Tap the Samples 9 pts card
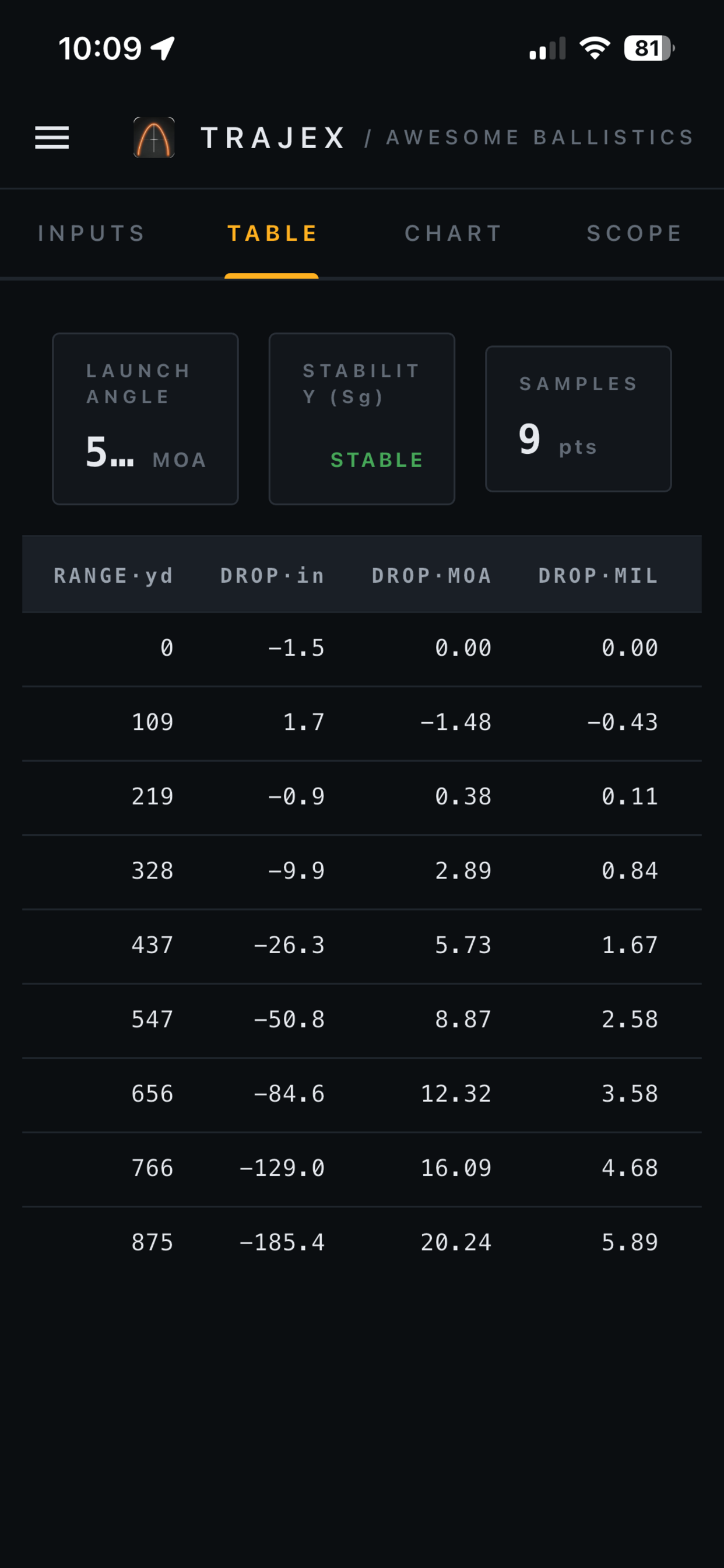Viewport: 724px width, 1568px height. [579, 419]
